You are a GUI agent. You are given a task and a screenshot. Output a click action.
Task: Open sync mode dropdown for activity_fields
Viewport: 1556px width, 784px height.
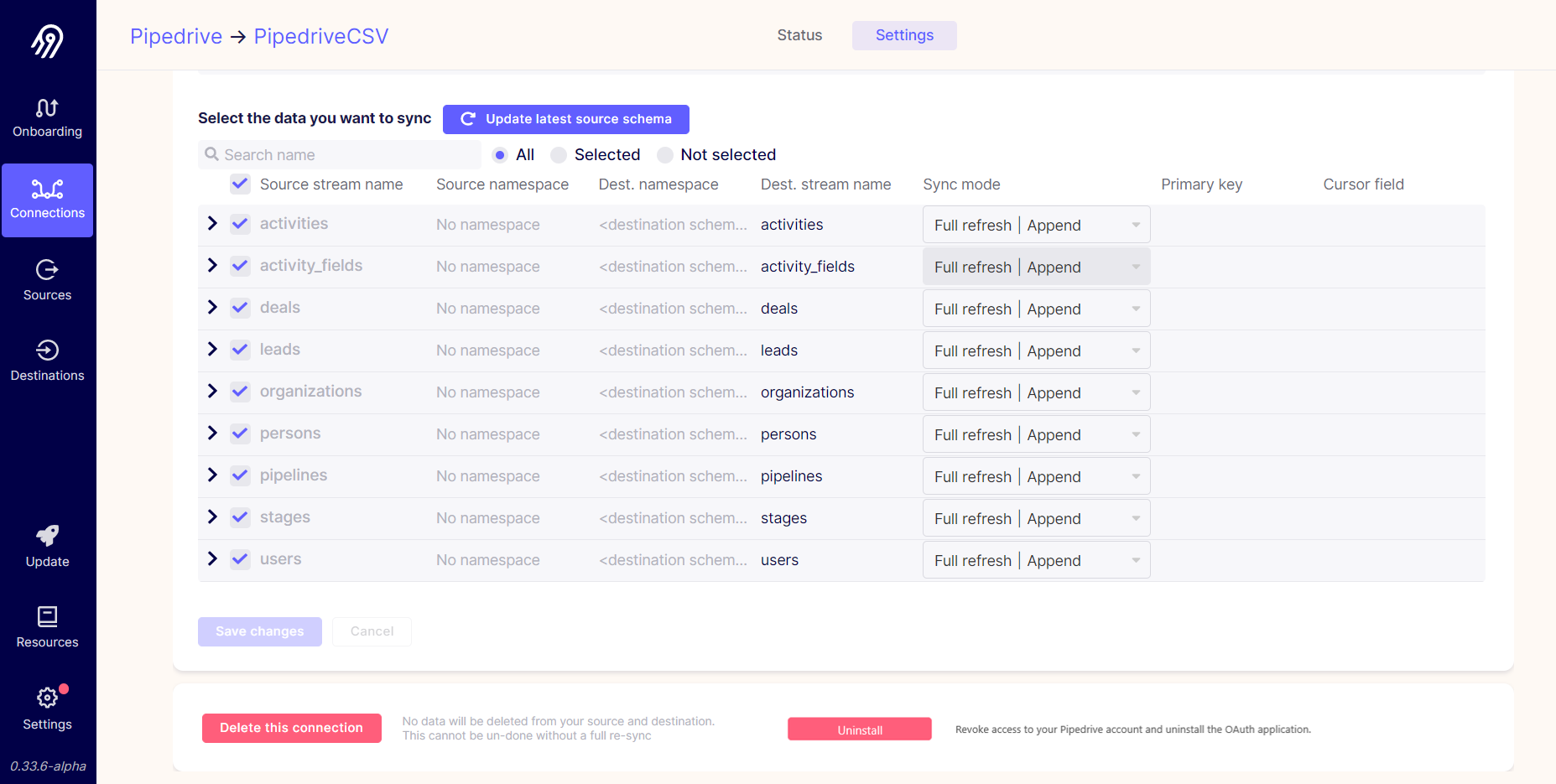pyautogui.click(x=1036, y=267)
